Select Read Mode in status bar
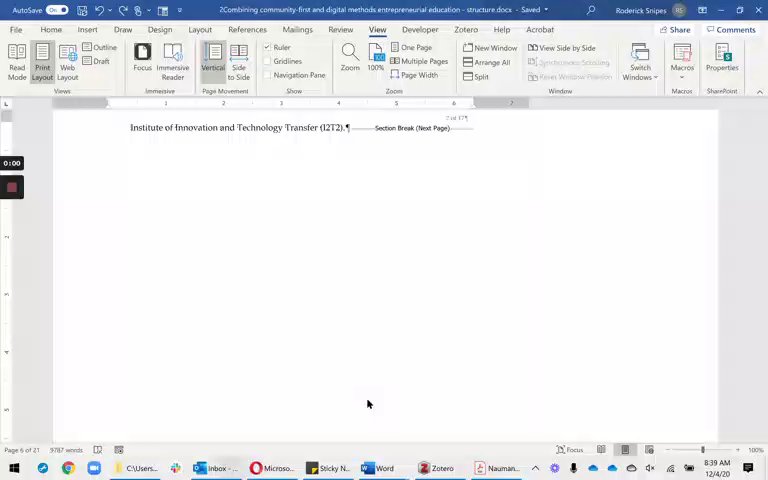Screen dimensions: 768x480 point(601,450)
